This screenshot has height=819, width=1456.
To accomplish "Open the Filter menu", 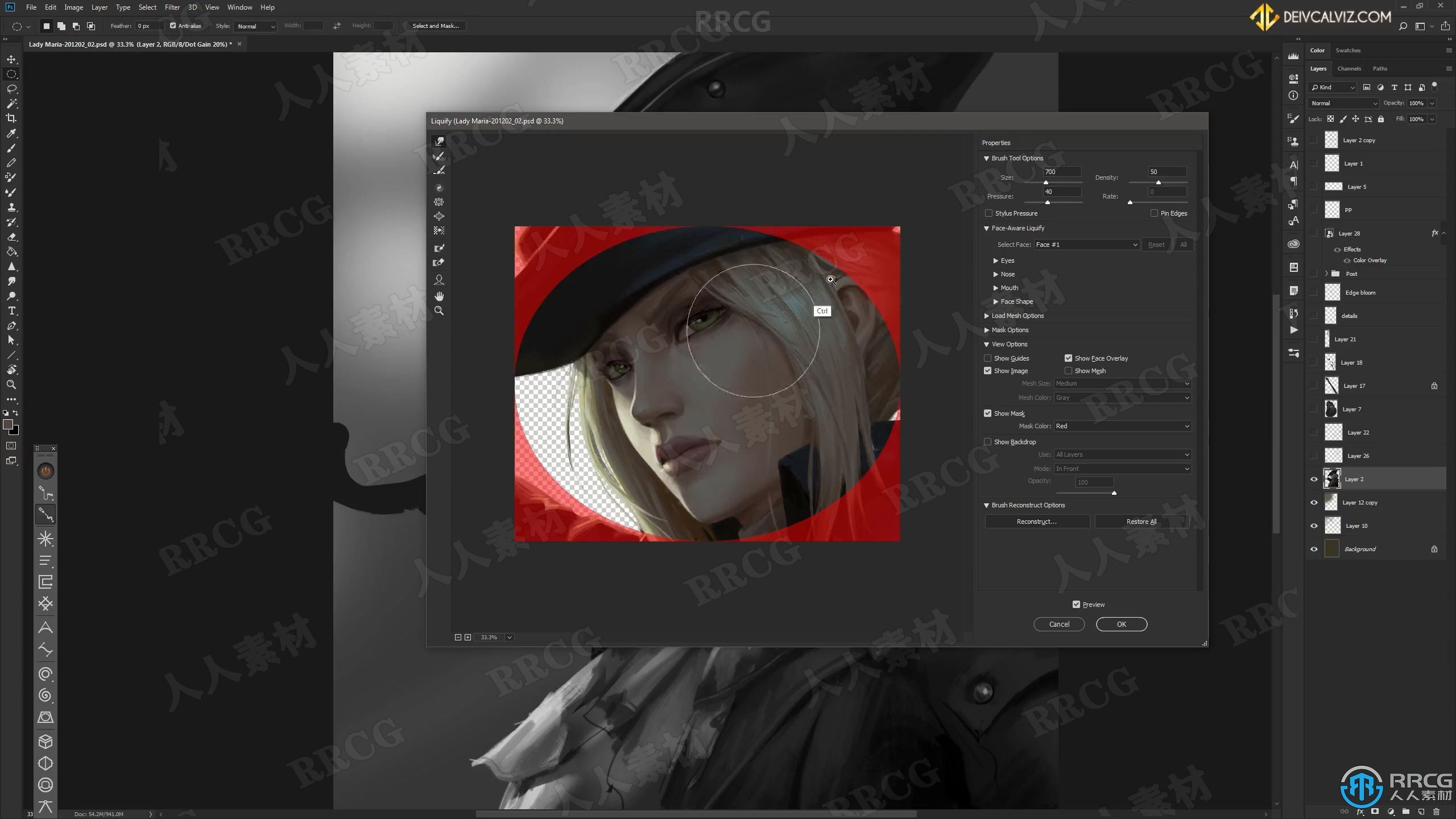I will (172, 7).
